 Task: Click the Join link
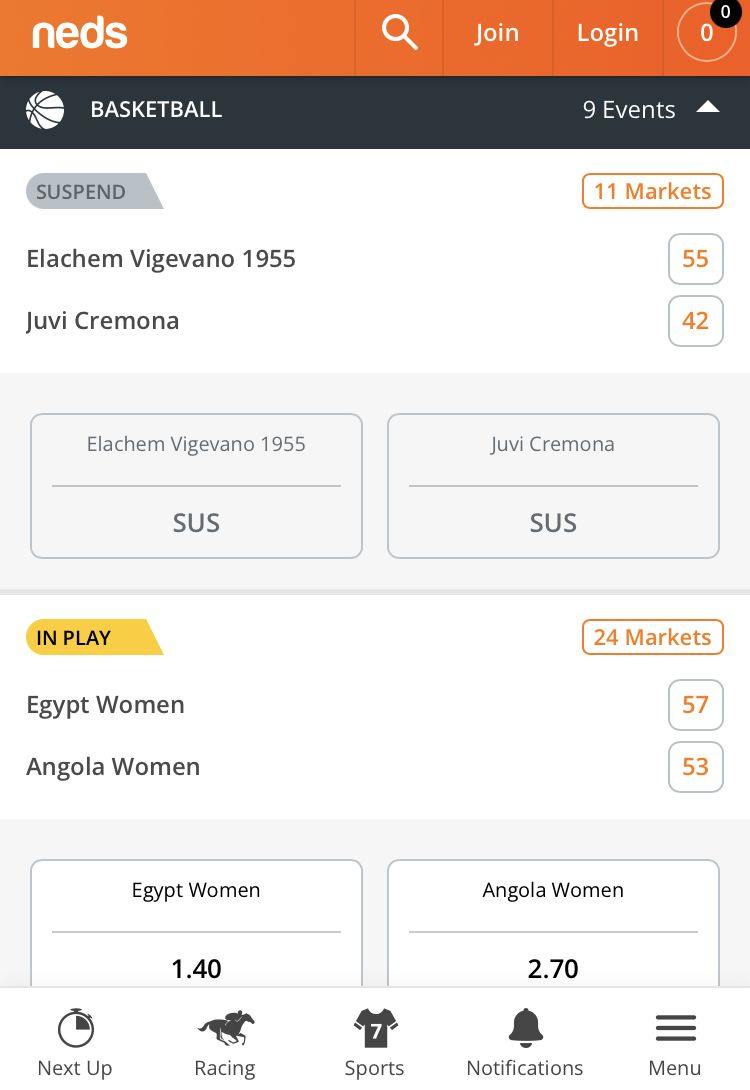[497, 33]
